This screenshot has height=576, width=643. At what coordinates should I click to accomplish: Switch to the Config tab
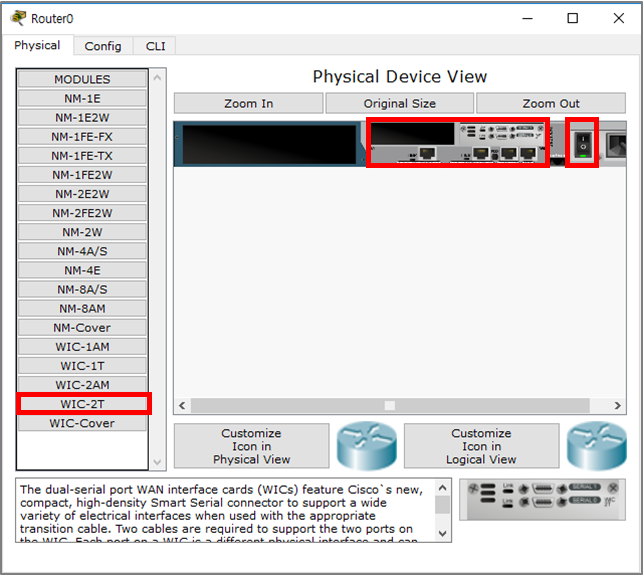pyautogui.click(x=103, y=46)
